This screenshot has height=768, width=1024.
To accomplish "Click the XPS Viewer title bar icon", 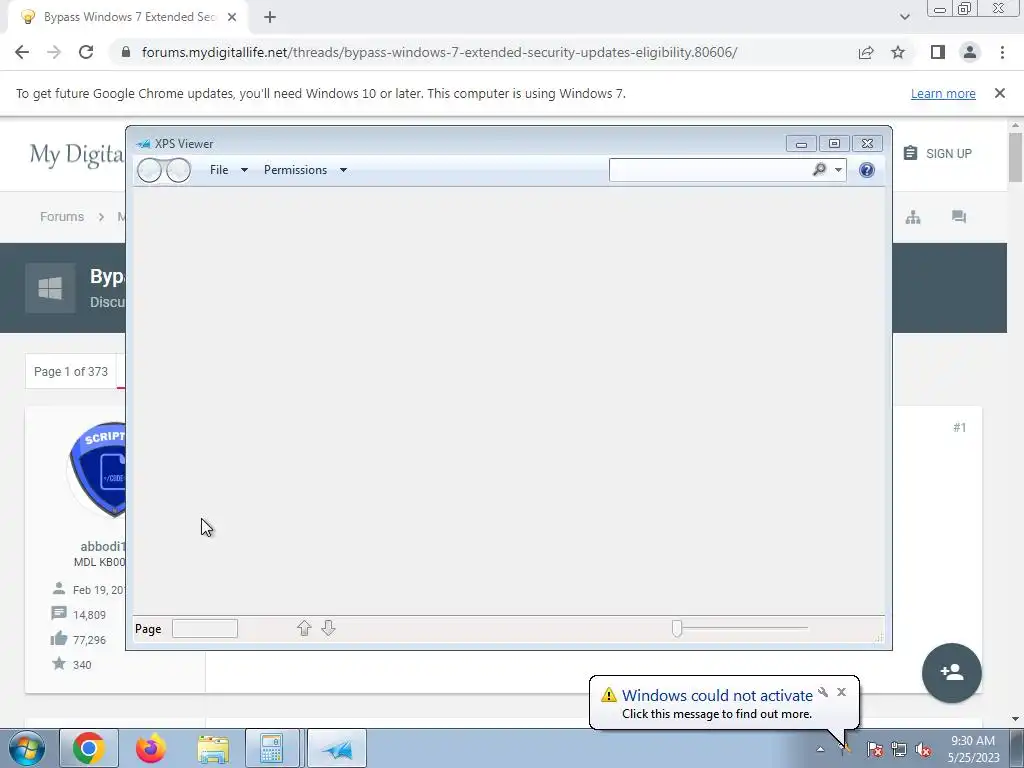I will [143, 144].
